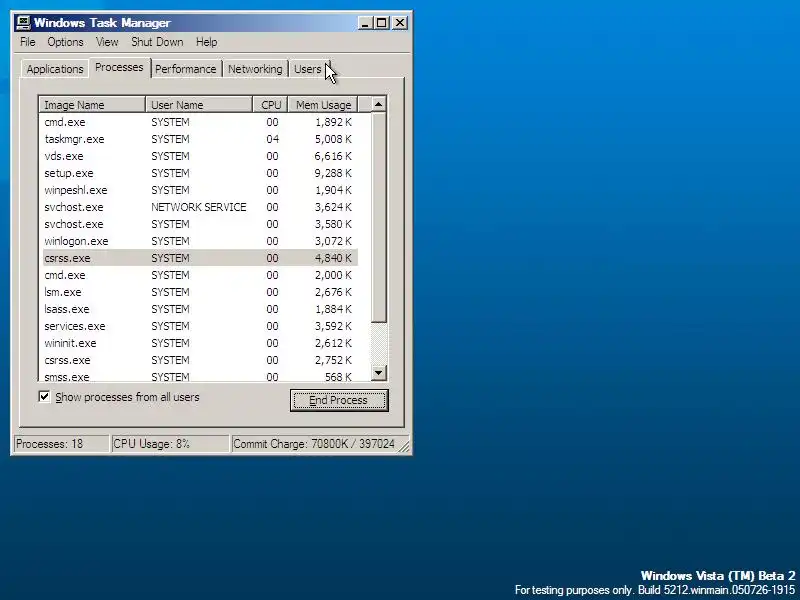Click the scrollbar up arrow
The width and height of the screenshot is (800, 600).
point(378,105)
